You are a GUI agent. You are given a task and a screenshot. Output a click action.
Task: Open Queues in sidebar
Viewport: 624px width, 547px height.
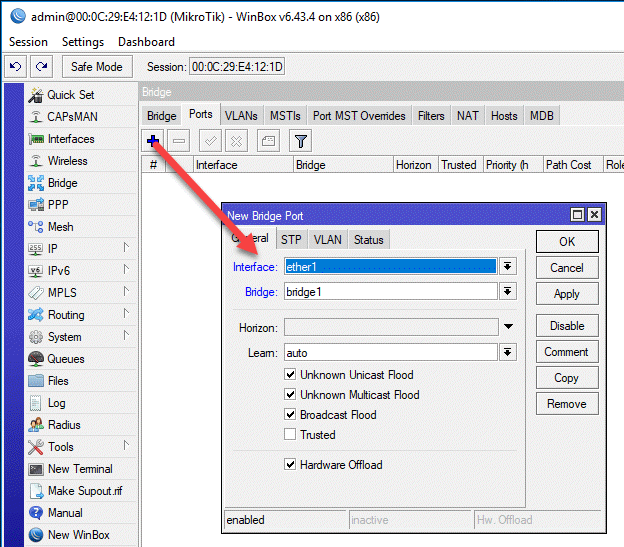tap(82, 359)
